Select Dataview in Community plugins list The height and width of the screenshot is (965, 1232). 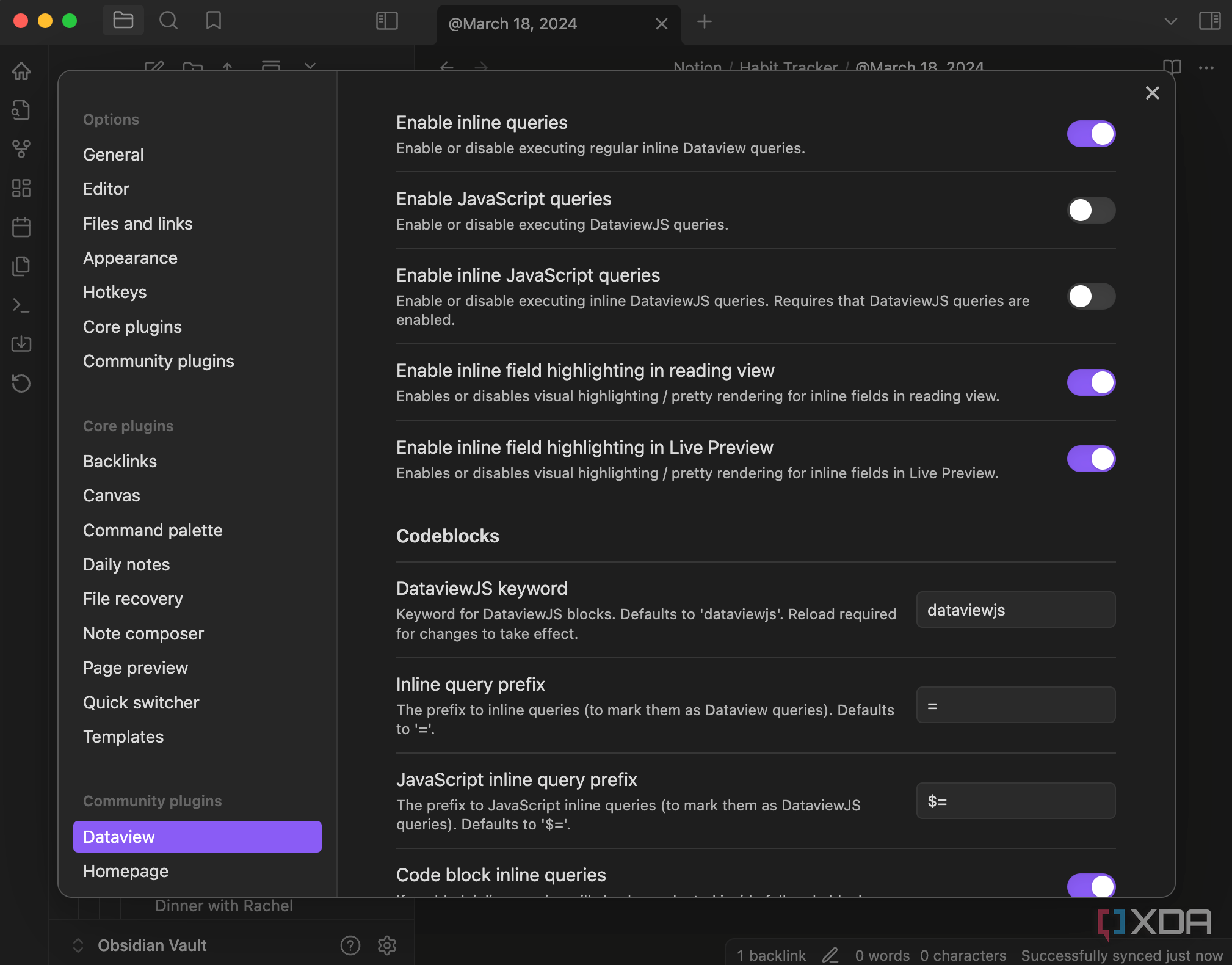coord(197,837)
